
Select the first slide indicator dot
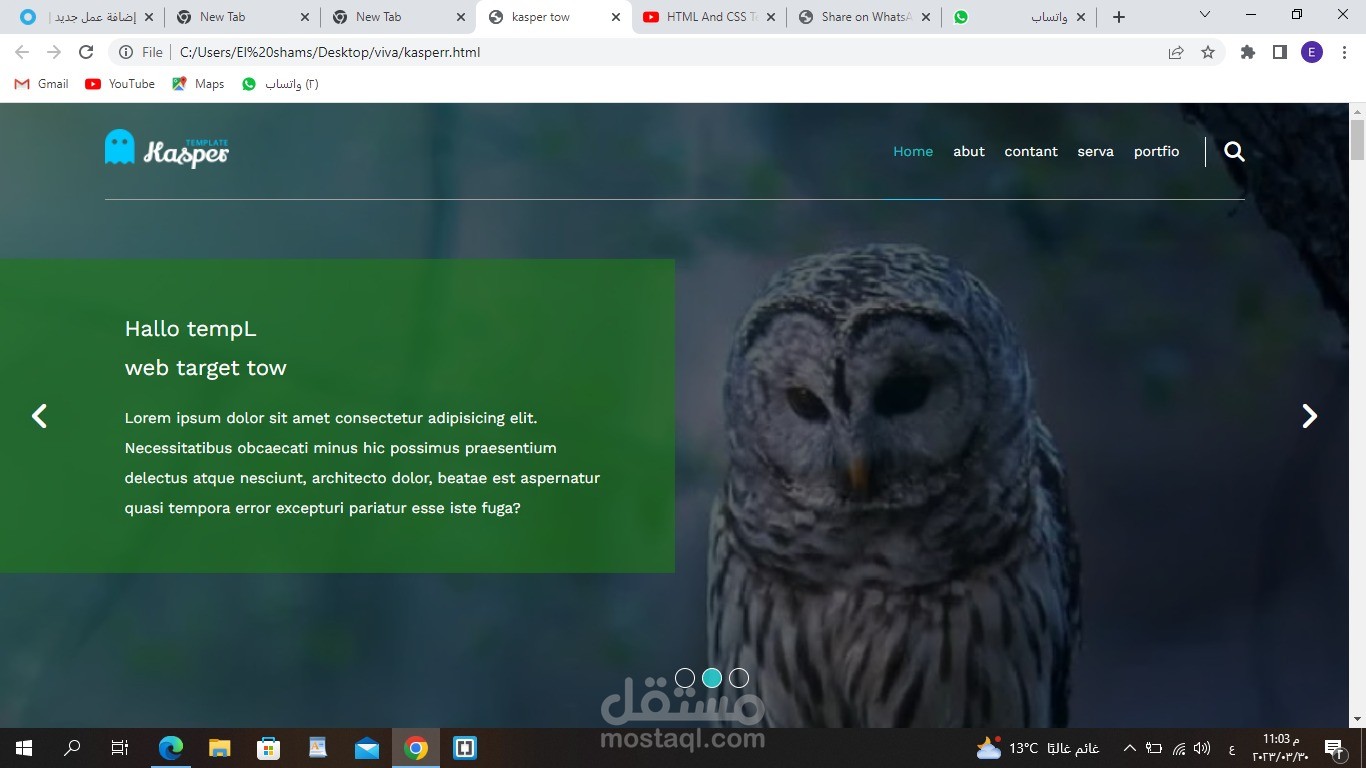point(685,677)
